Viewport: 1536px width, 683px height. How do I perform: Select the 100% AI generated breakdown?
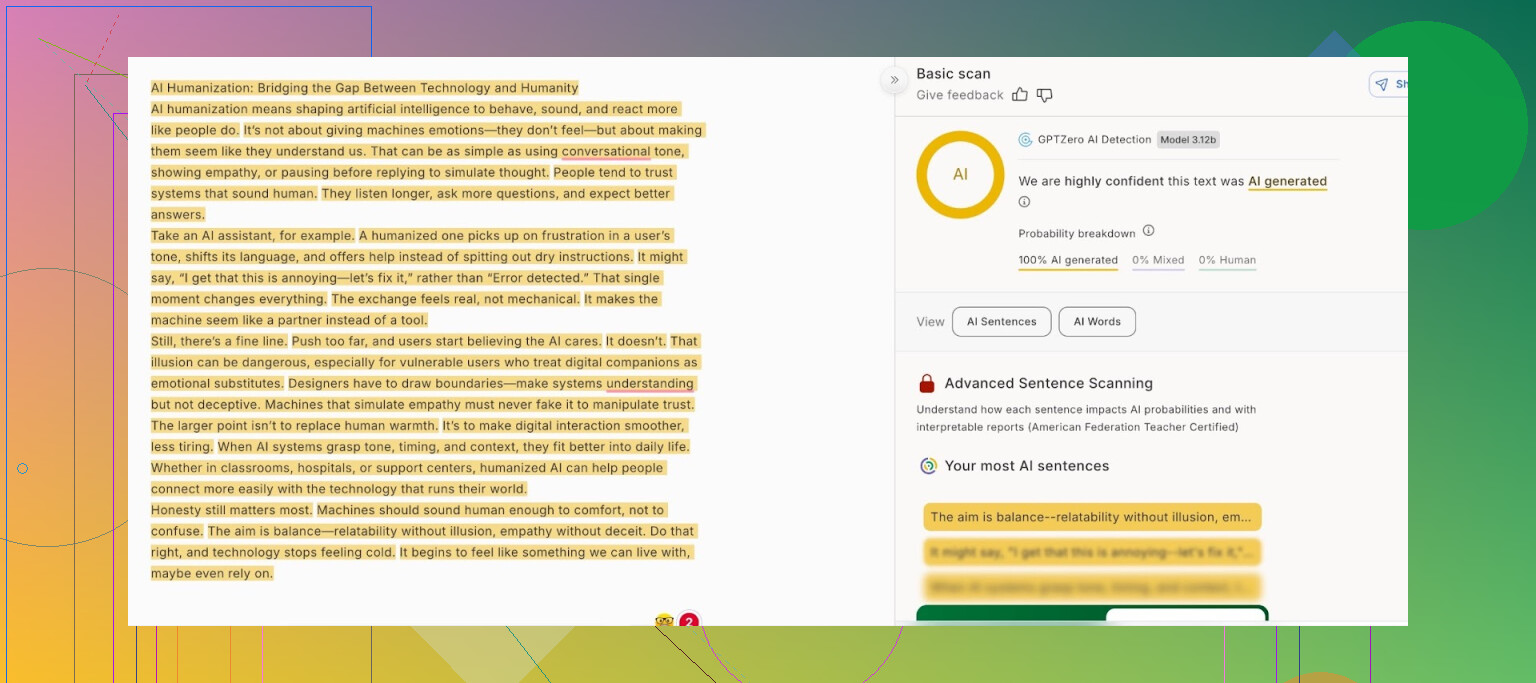coord(1068,260)
